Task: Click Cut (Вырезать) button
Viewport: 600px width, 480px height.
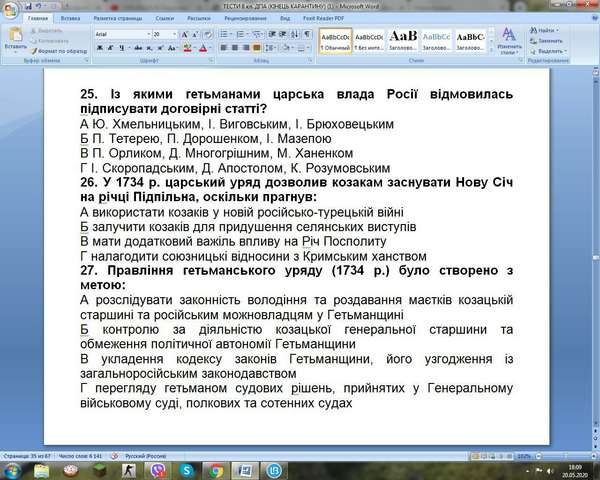Action: pyautogui.click(x=46, y=31)
